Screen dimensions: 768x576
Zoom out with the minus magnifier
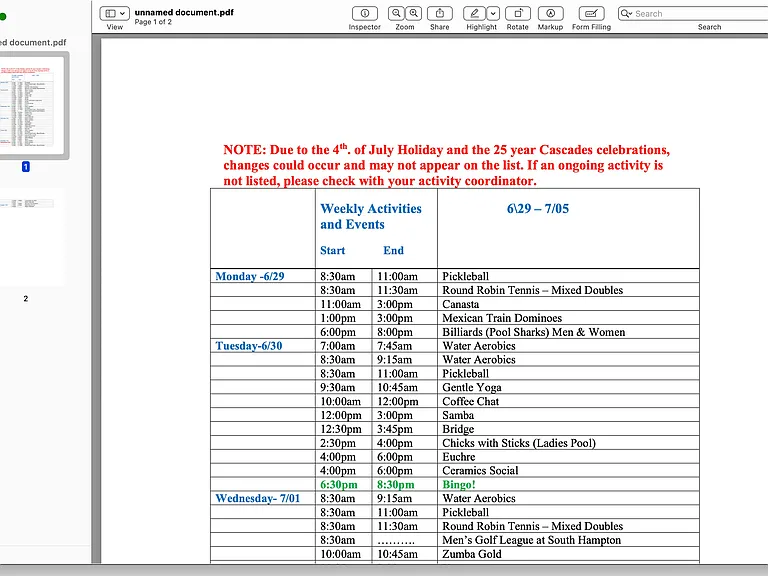pos(396,13)
